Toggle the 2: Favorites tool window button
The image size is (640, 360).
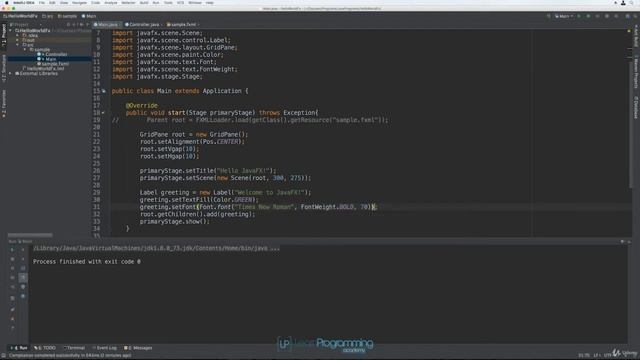4,104
